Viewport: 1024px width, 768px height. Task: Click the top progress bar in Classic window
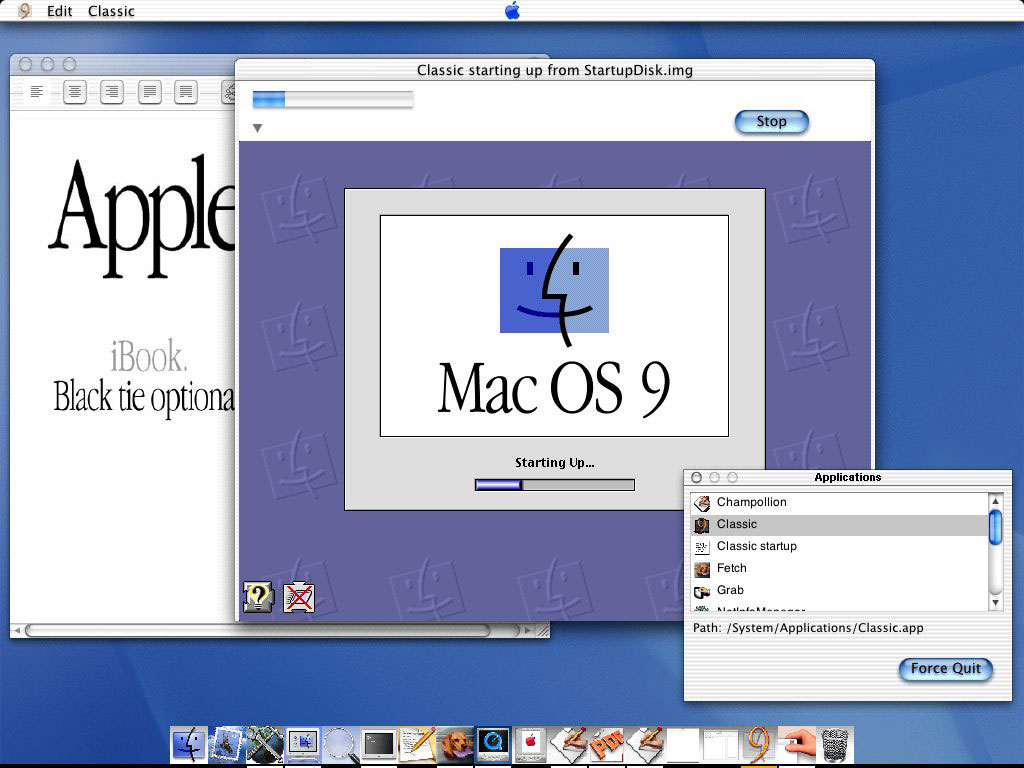coord(333,99)
